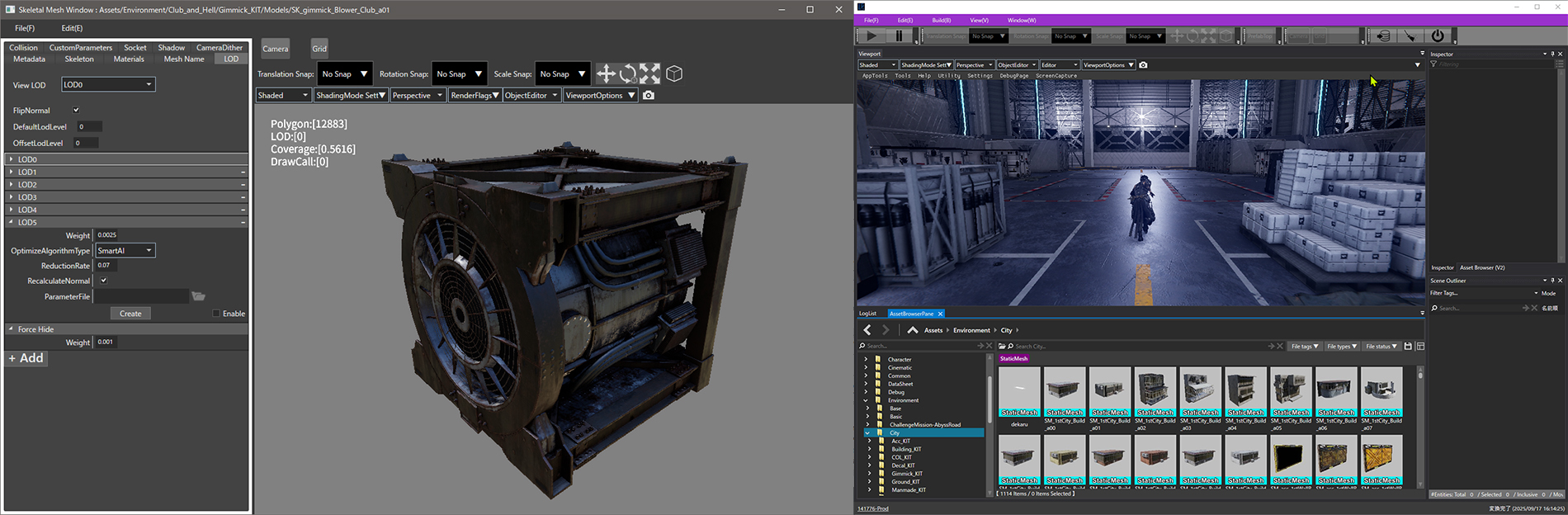Toggle the FlipNormal checkbox

(76, 110)
